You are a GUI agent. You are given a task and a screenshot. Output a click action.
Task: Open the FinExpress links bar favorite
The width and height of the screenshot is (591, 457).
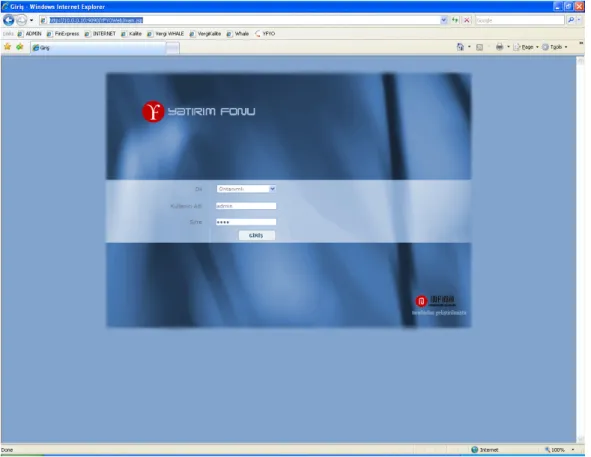(63, 34)
